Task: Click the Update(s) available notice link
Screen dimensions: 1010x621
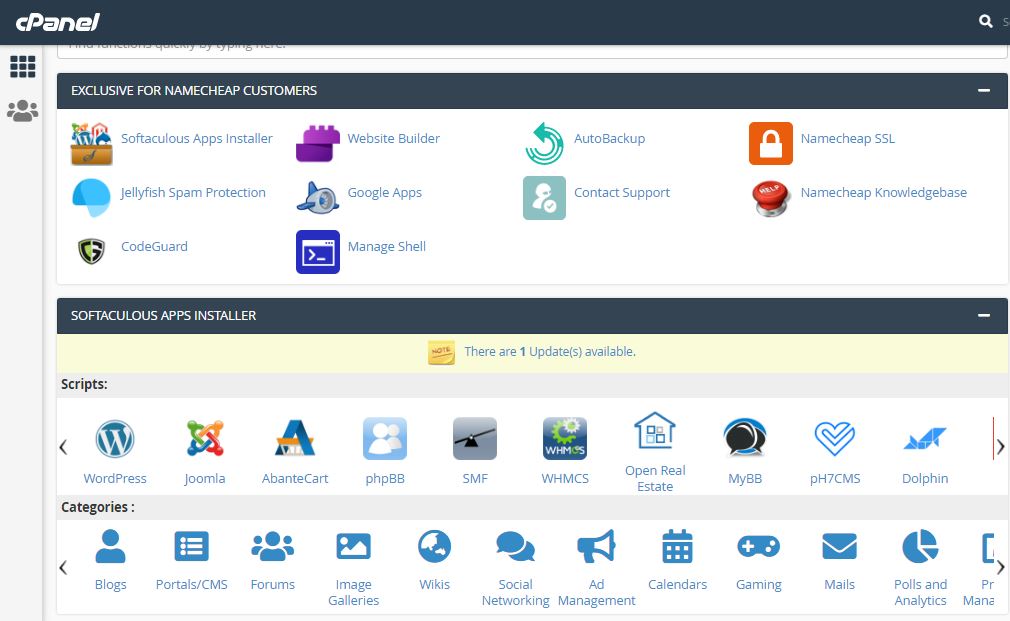Action: pyautogui.click(x=550, y=352)
